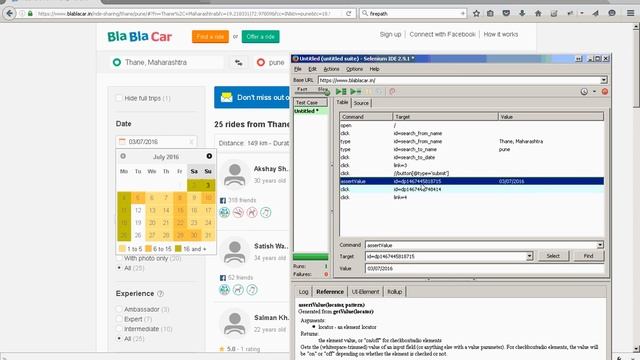640x360 pixels.
Task: Open the Firefox hamburger menu
Action: [x=631, y=13]
